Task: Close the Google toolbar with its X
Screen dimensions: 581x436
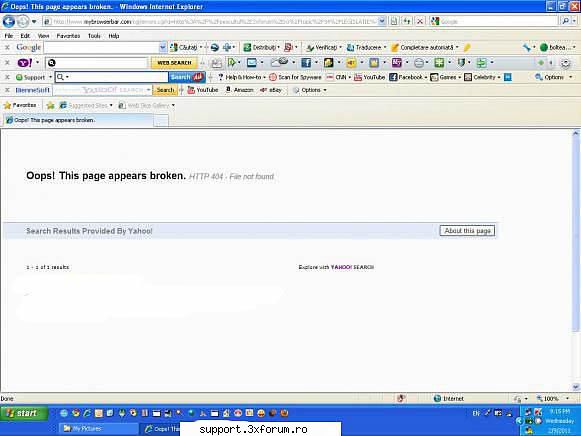Action: (7, 47)
